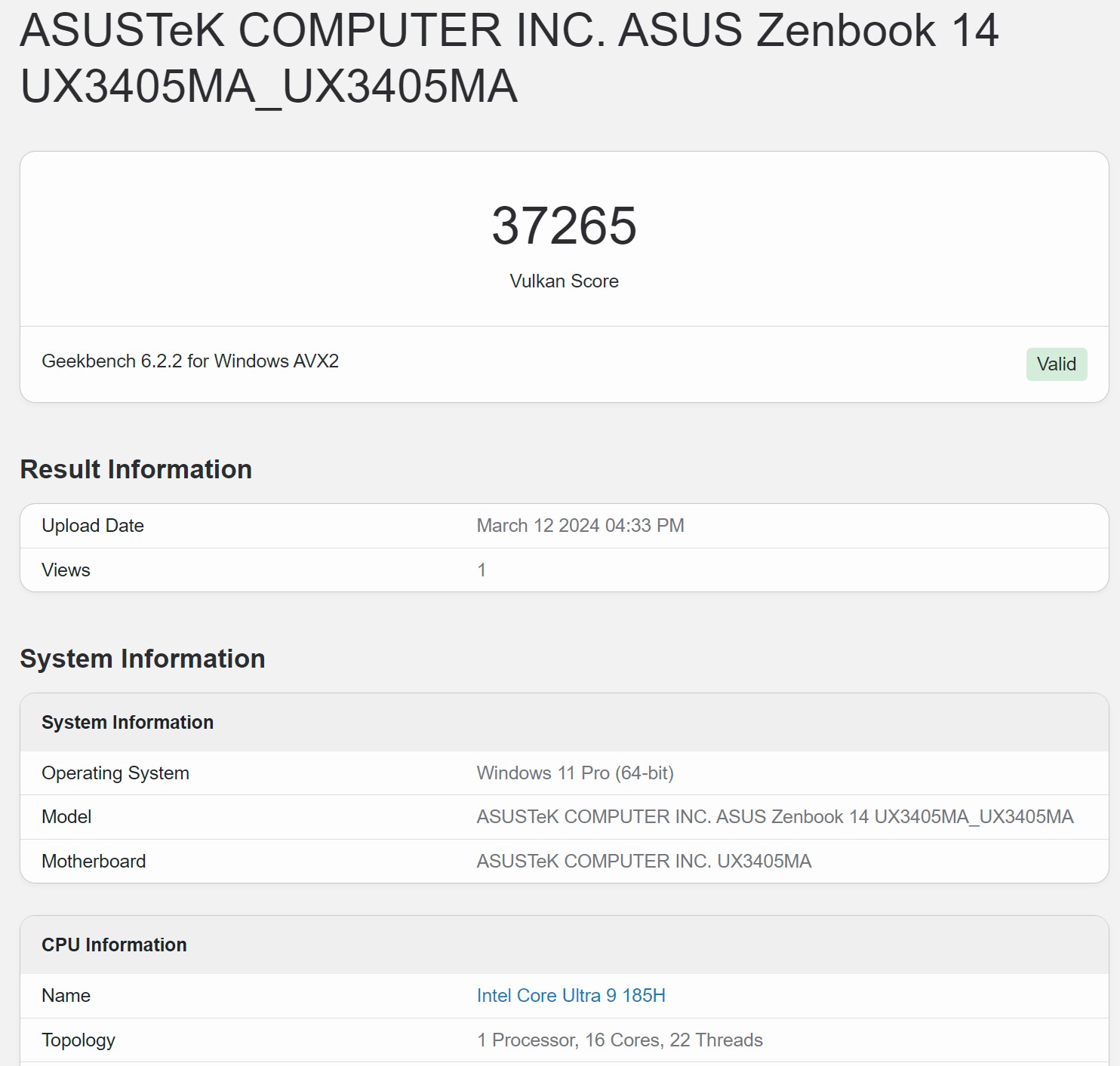Viewport: 1120px width, 1066px height.
Task: Click the March 12 2024 upload date value
Action: click(580, 526)
